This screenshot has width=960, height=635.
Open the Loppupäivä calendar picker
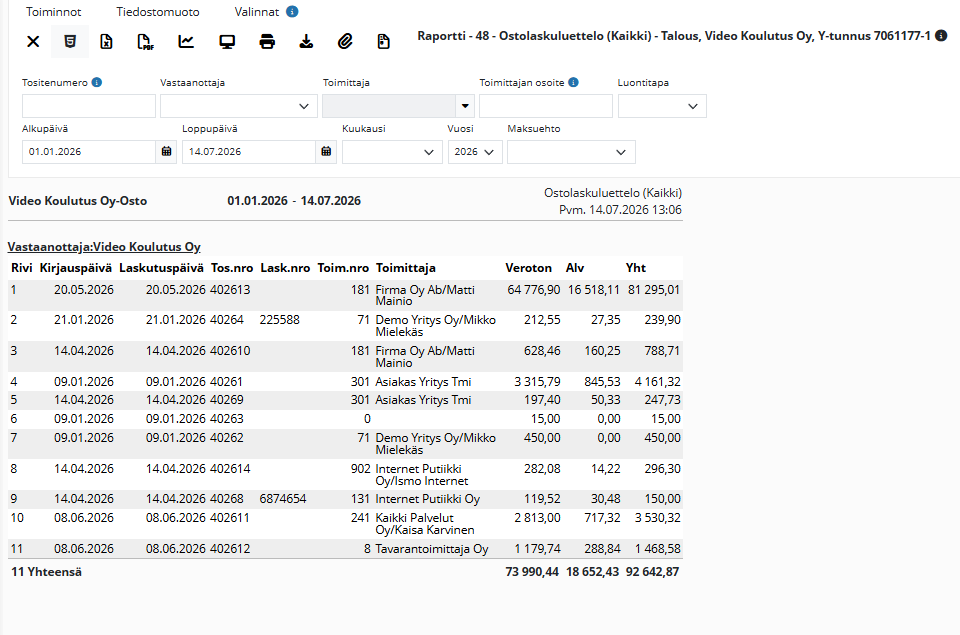326,151
